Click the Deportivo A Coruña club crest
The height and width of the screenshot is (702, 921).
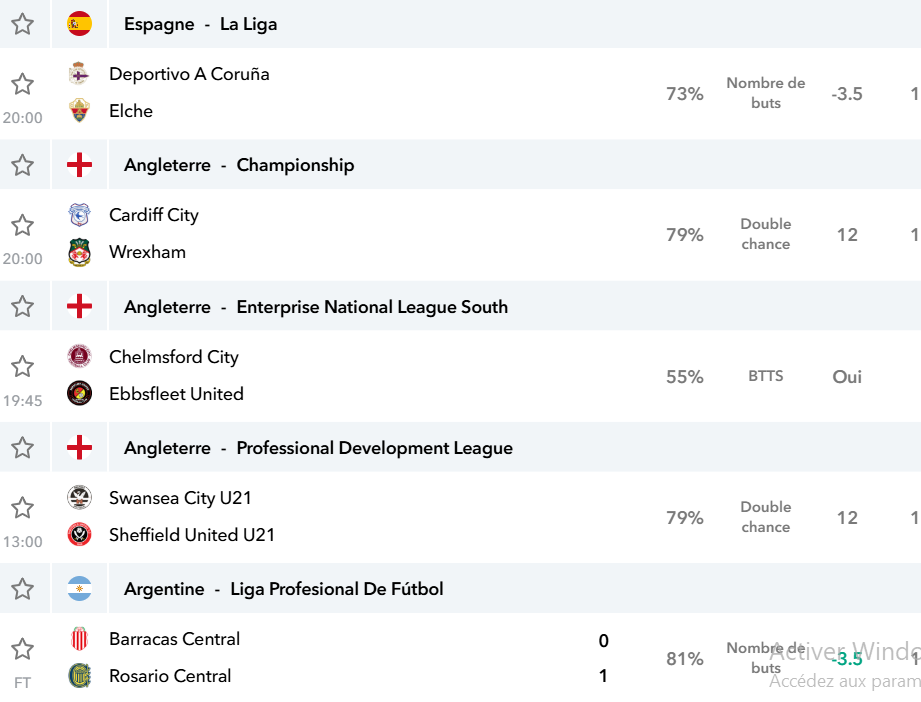[x=79, y=73]
